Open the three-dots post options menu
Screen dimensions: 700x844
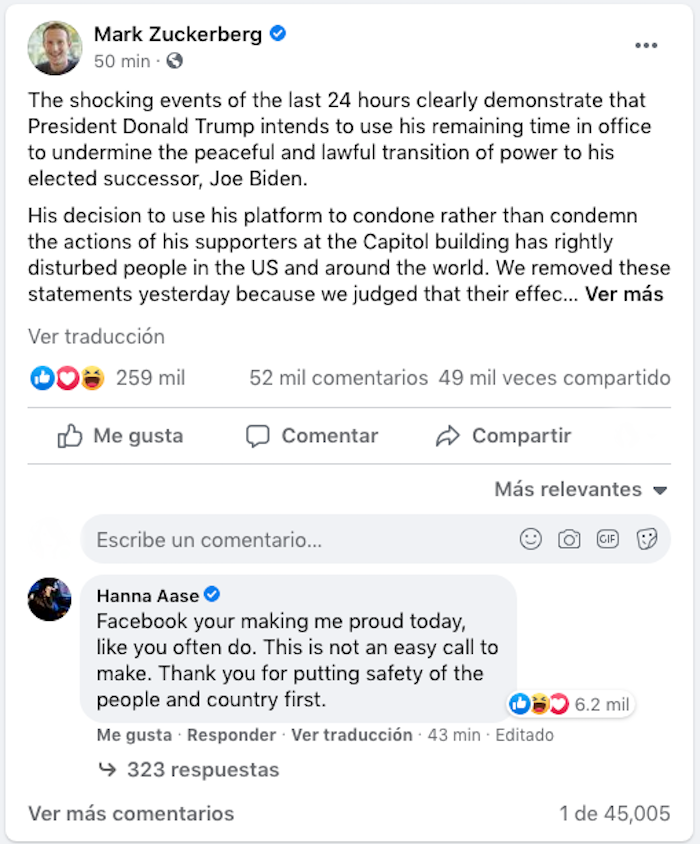[x=646, y=46]
